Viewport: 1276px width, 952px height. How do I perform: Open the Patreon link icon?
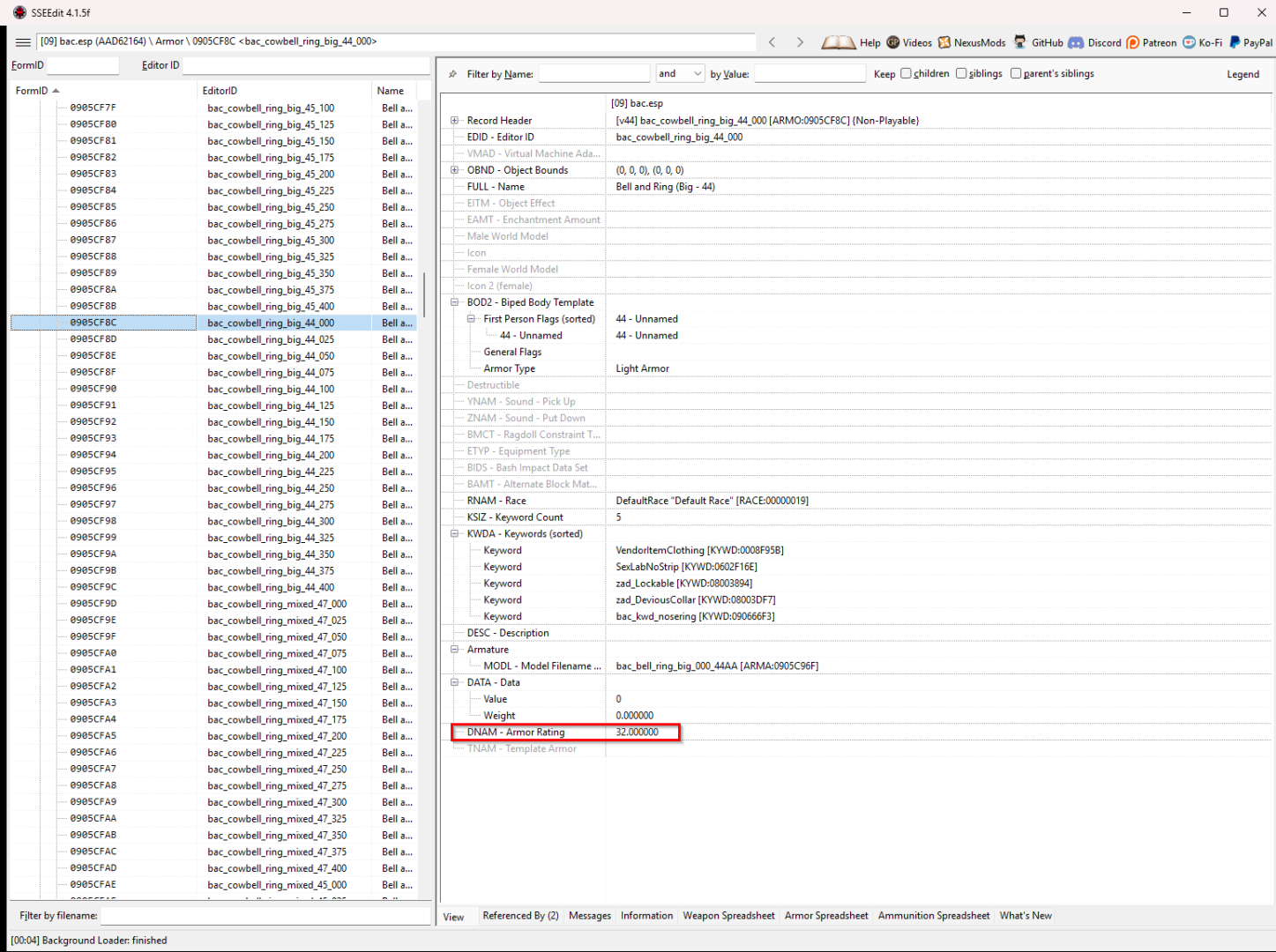(1133, 42)
